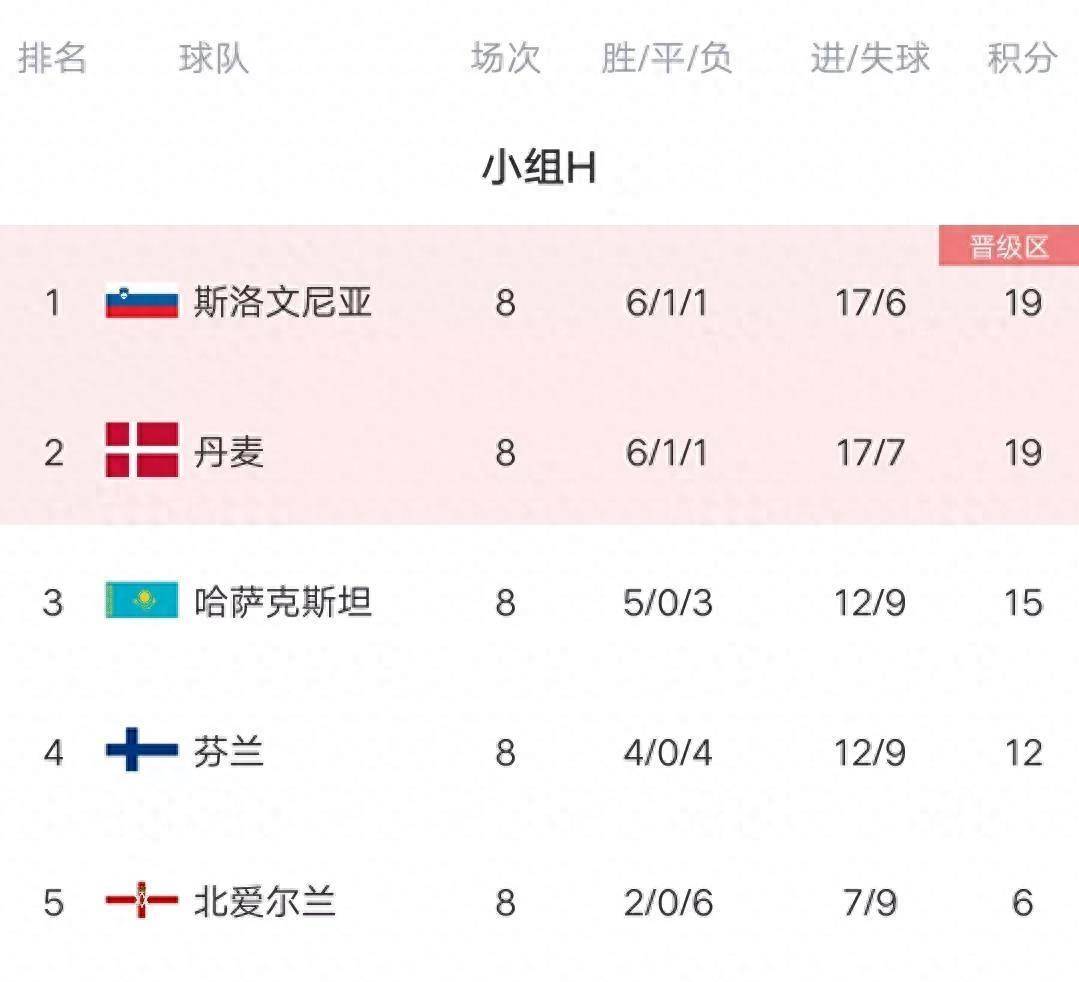Click the Slovenia flag icon
This screenshot has height=982, width=1079.
point(142,301)
